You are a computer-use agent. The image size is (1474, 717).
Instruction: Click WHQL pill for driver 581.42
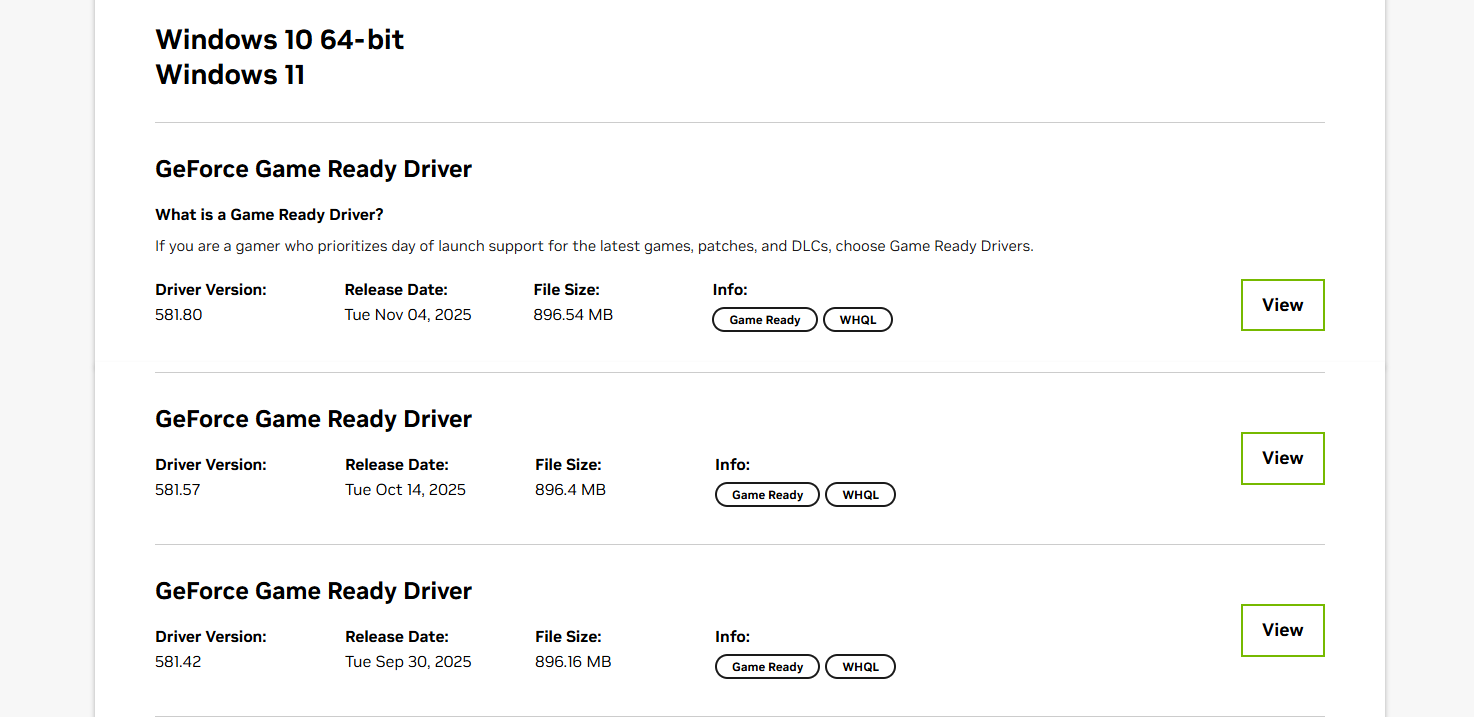click(860, 667)
